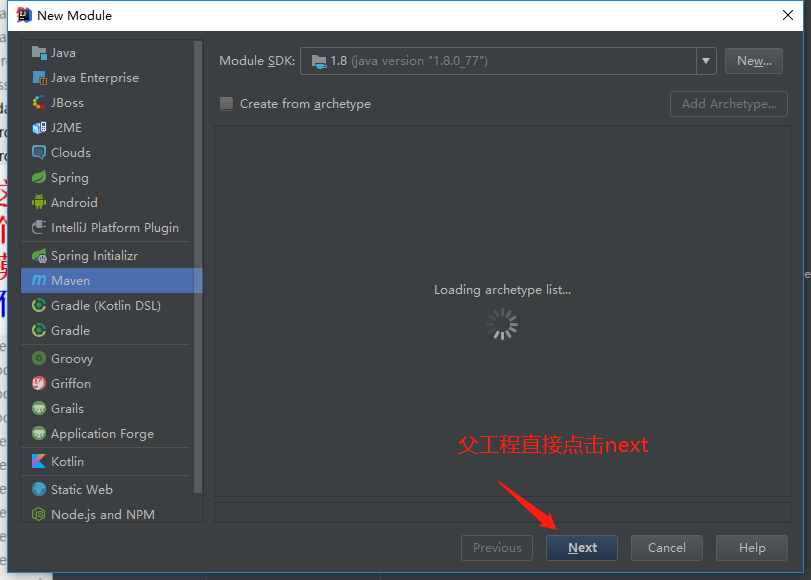
Task: Select Static Web text in list
Action: tap(82, 489)
